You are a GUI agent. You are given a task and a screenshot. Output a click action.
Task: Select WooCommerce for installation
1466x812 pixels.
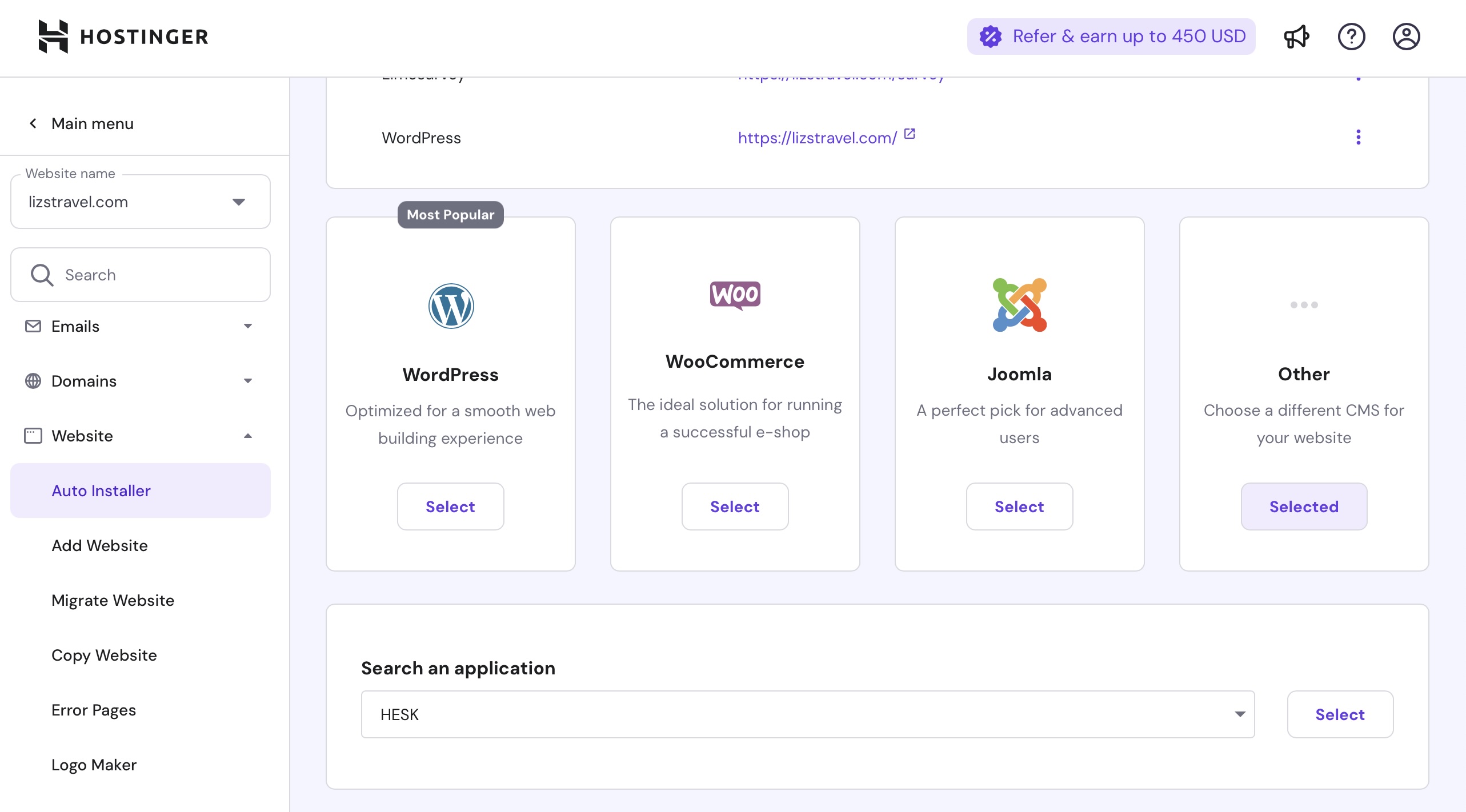(735, 507)
